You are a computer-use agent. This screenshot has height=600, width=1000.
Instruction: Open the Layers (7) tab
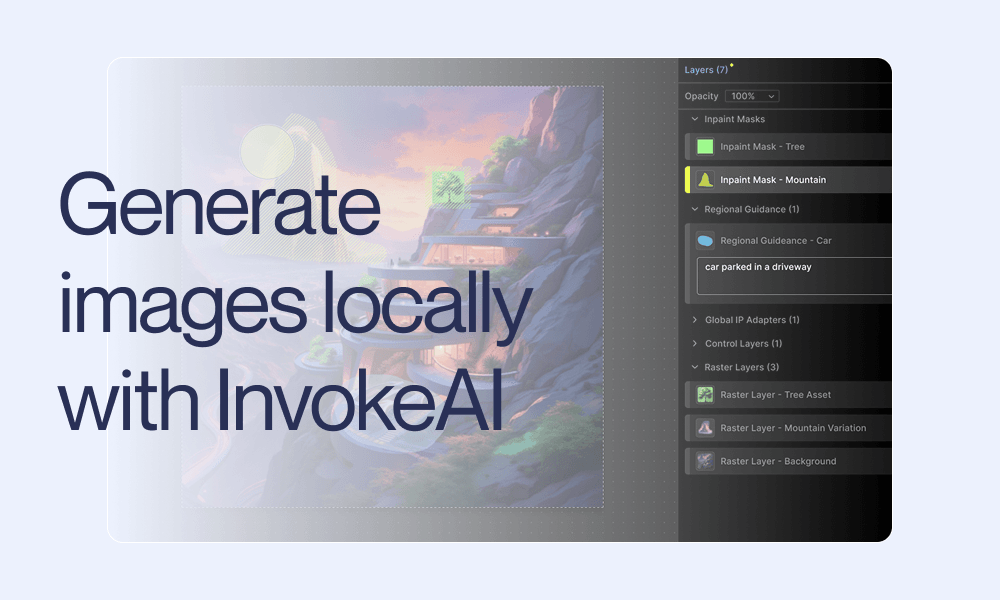tap(706, 70)
